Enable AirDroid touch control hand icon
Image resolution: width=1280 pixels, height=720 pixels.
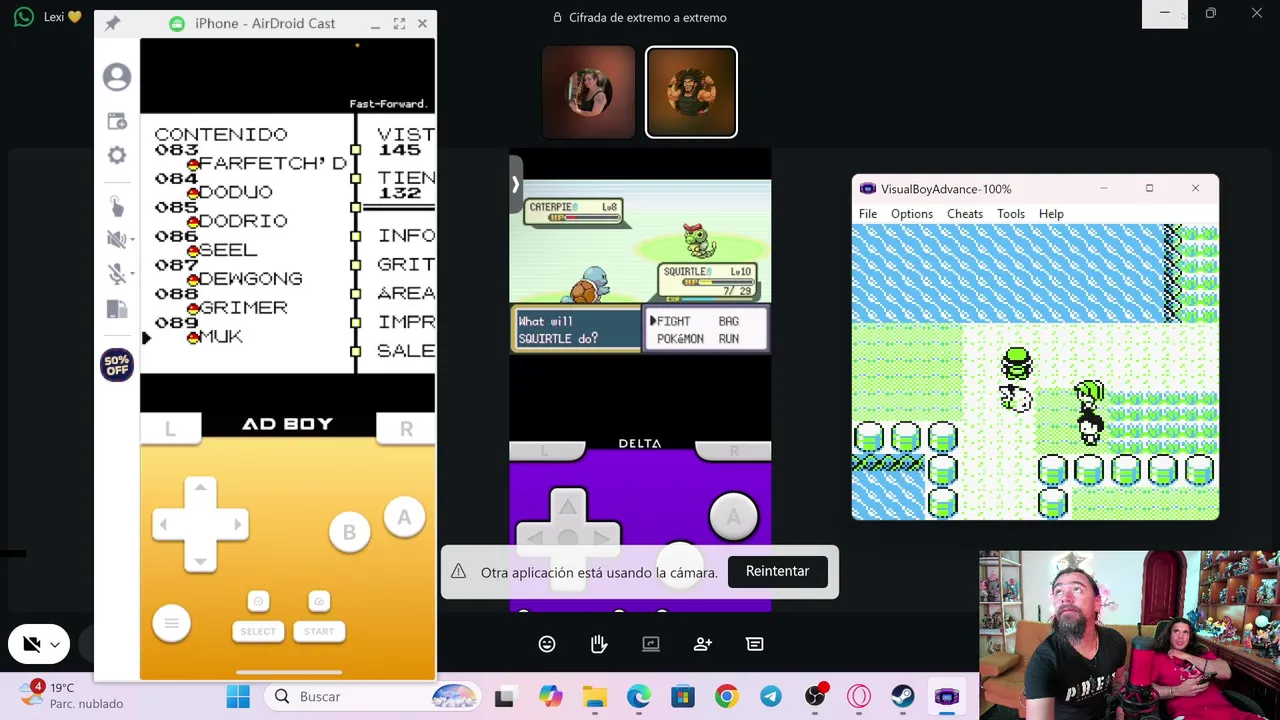click(117, 206)
